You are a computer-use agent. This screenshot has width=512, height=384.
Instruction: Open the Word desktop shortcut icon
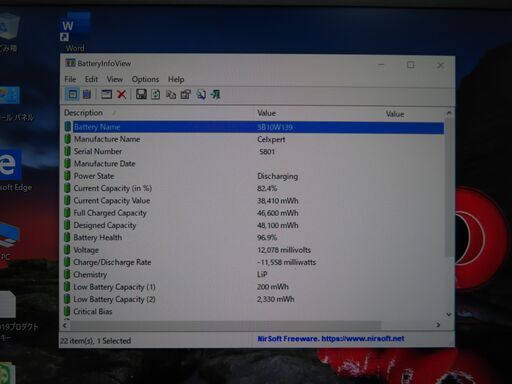75,32
